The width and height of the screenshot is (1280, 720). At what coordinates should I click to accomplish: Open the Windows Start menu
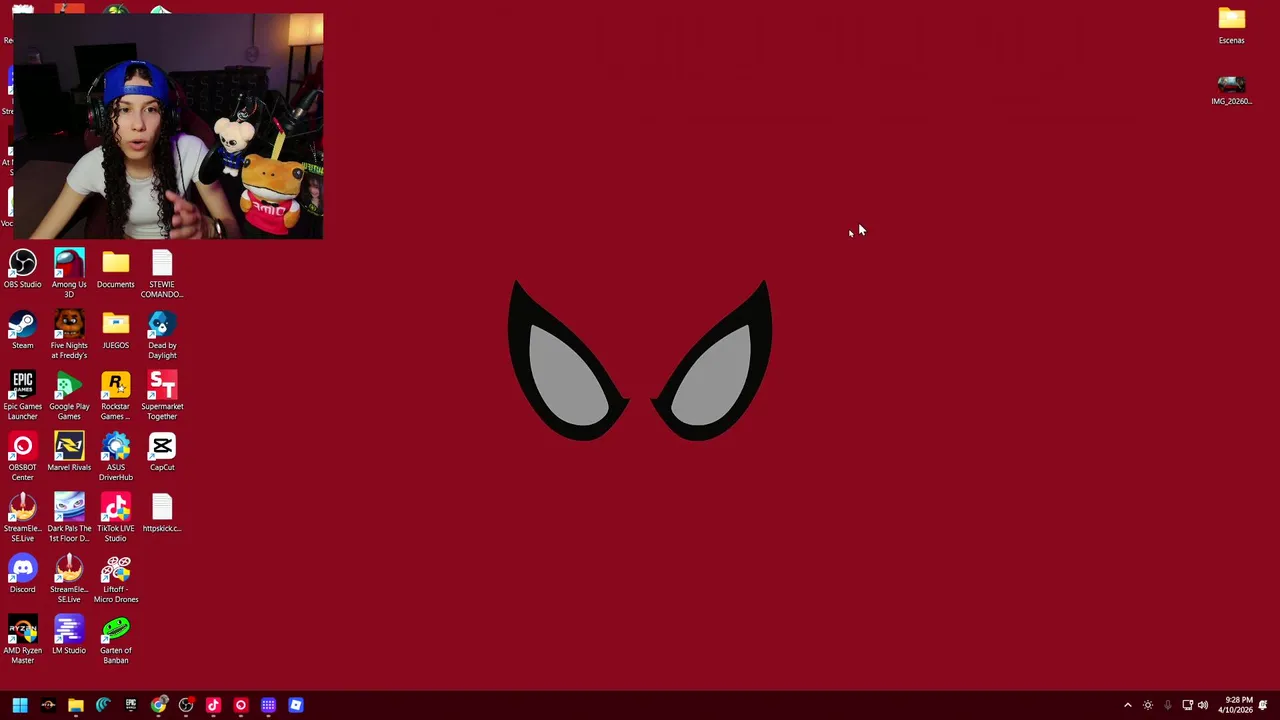[x=20, y=705]
